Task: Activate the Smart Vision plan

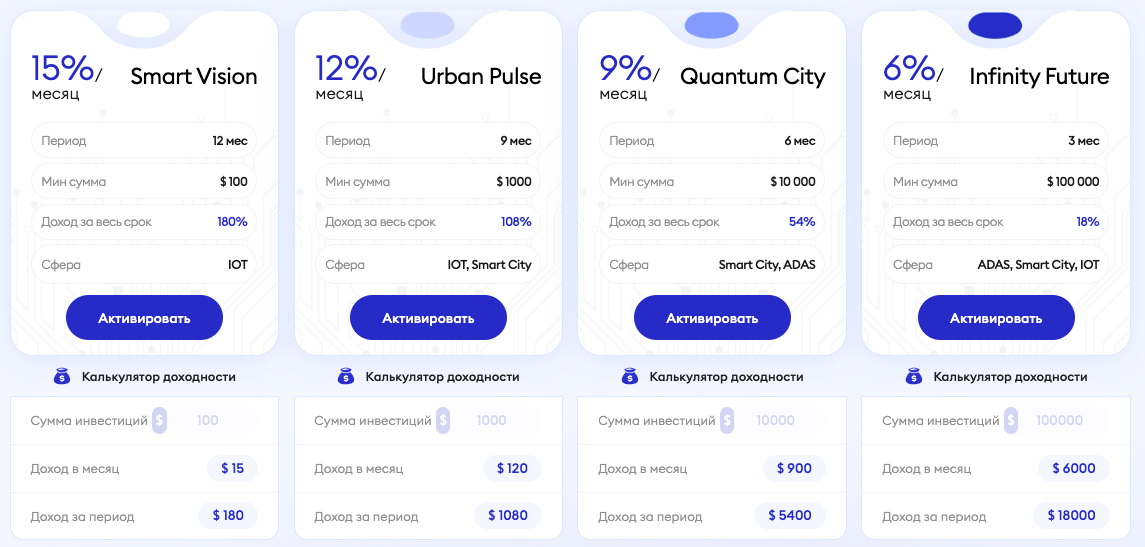Action: (144, 318)
